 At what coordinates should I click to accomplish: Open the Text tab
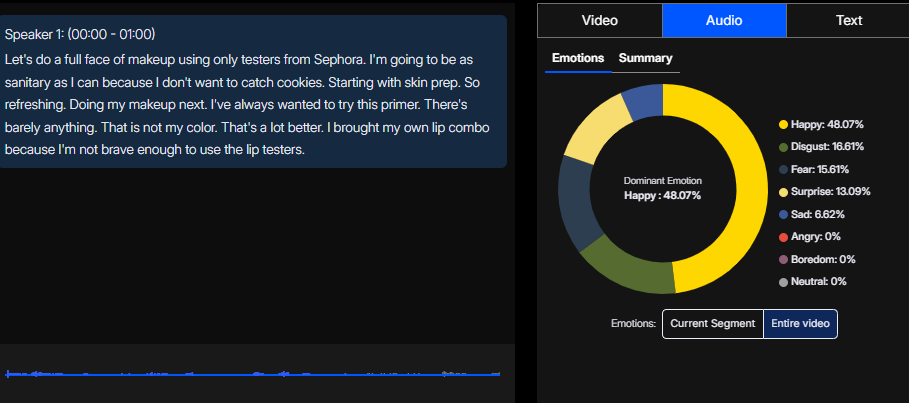(x=848, y=20)
